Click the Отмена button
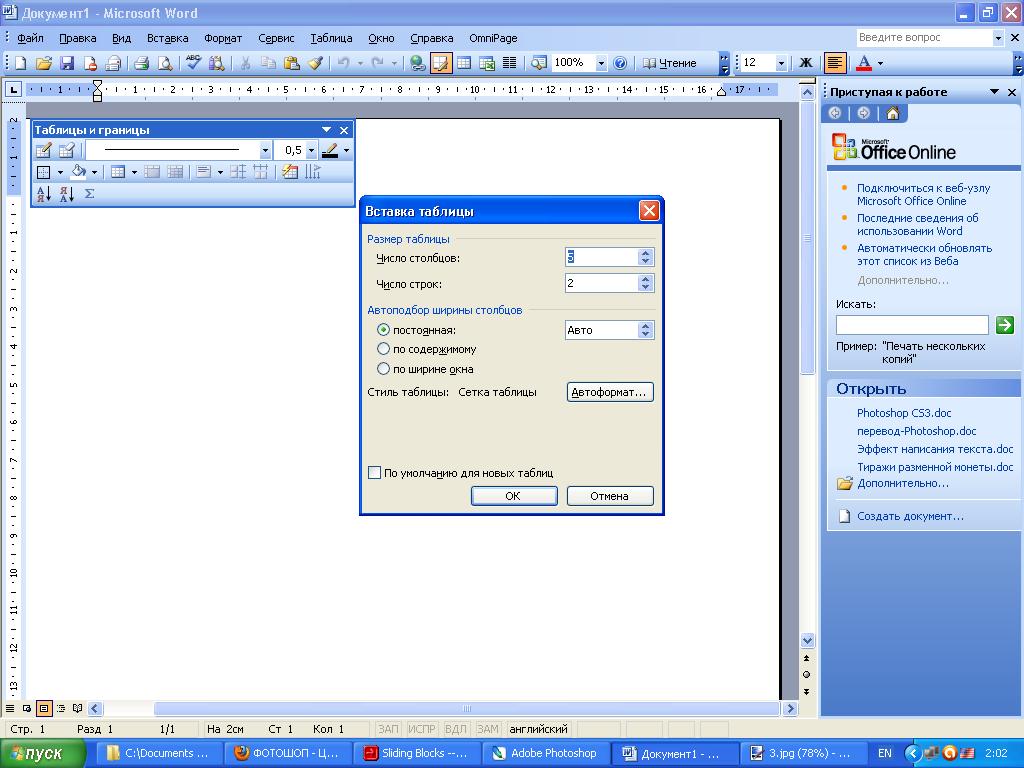 [610, 496]
